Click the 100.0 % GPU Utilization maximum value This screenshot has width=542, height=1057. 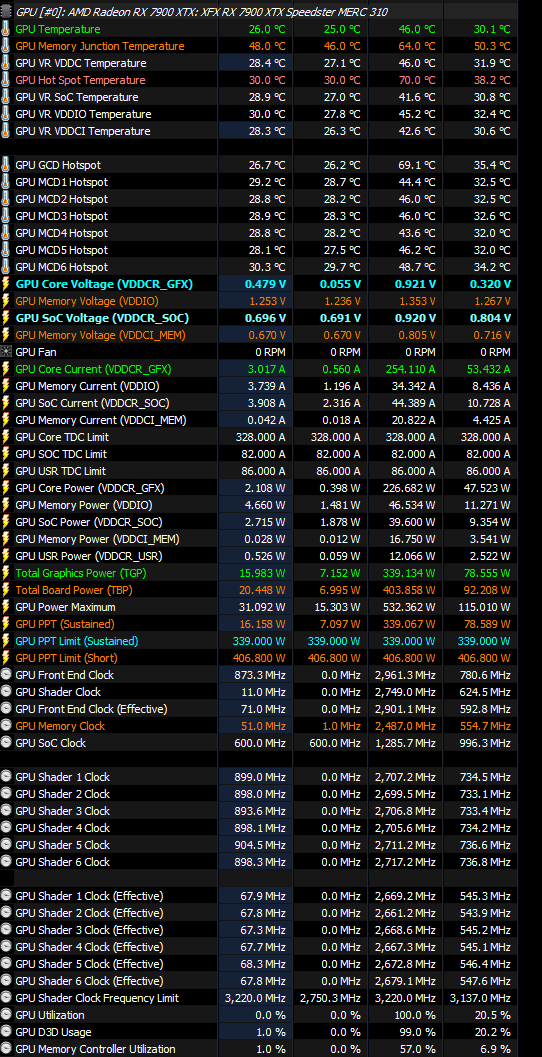tap(415, 1015)
